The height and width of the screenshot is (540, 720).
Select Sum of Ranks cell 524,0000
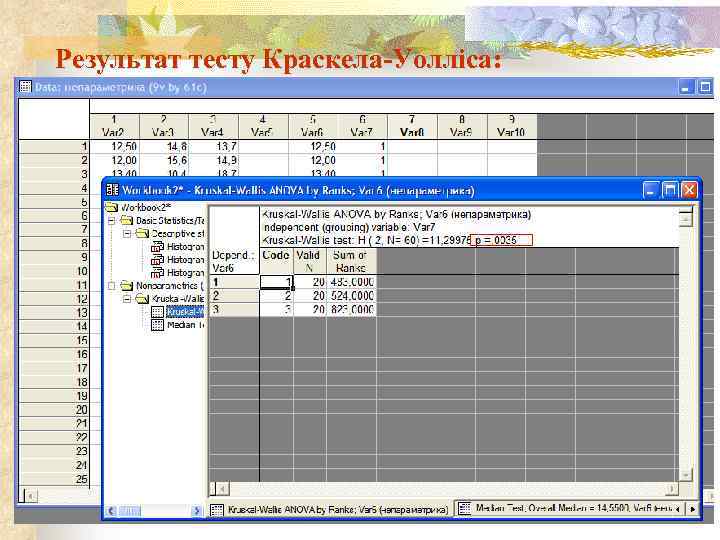351,296
